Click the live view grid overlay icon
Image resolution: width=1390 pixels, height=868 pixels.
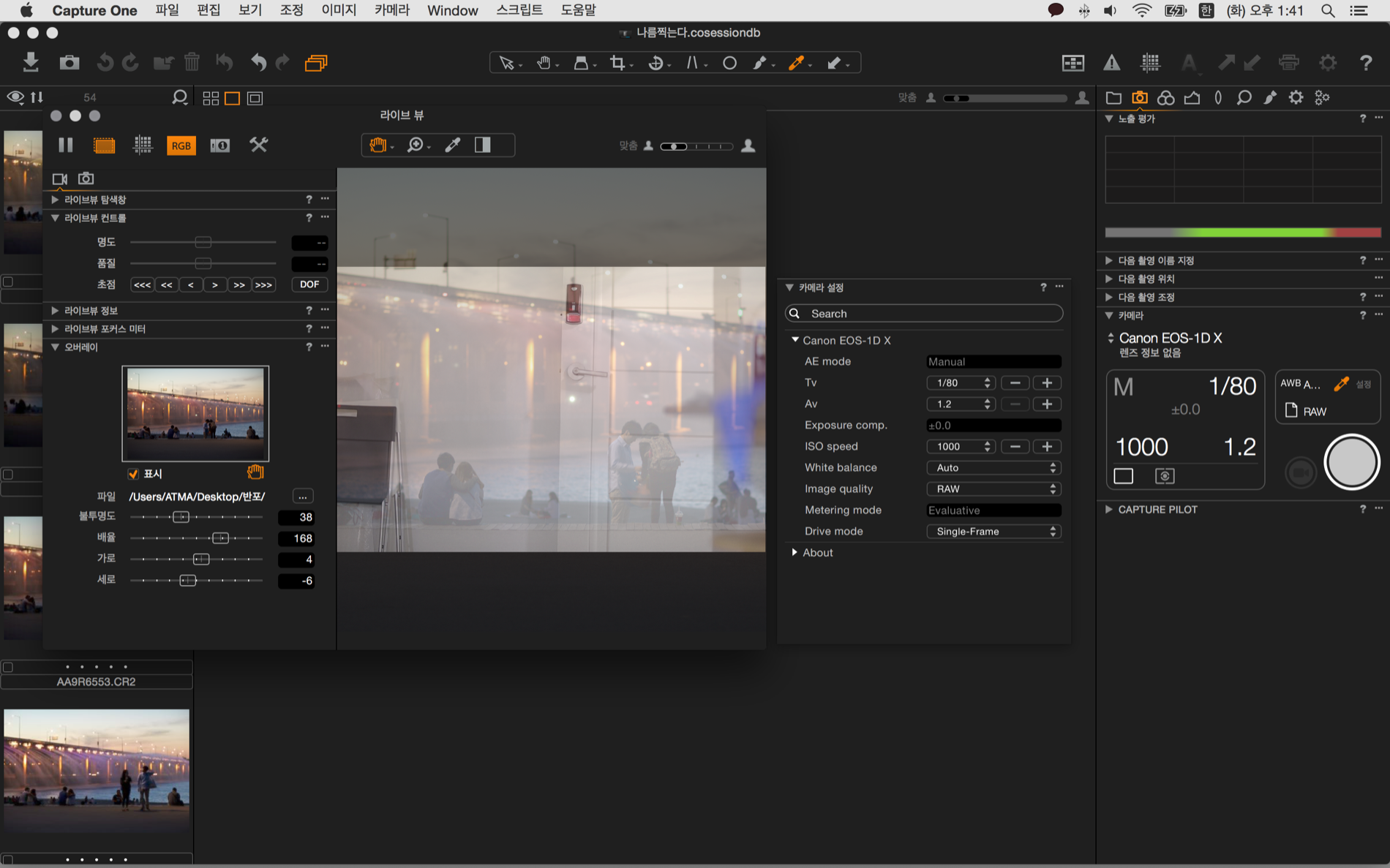pyautogui.click(x=143, y=145)
